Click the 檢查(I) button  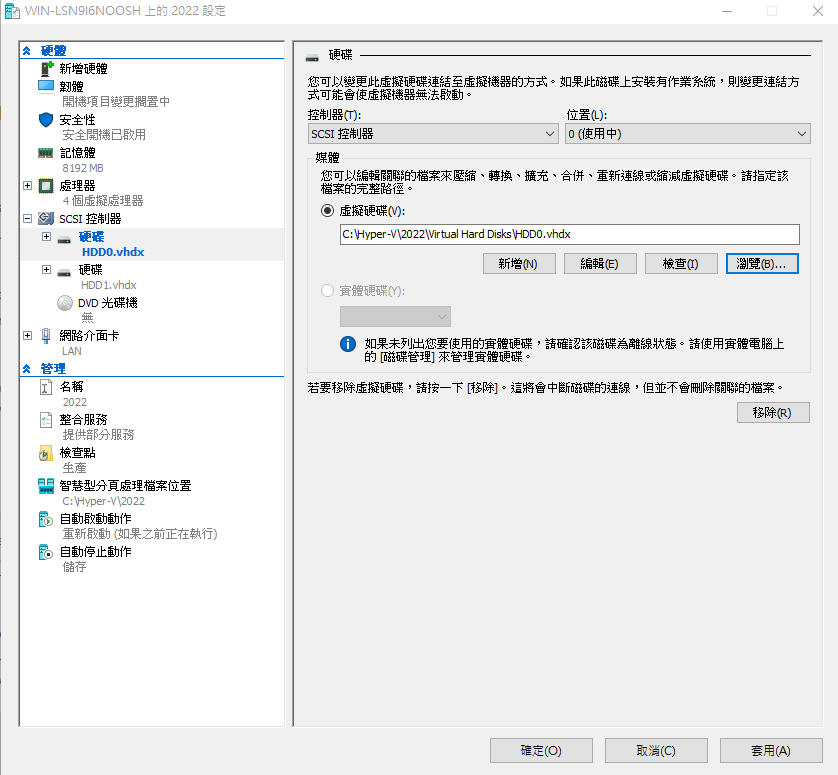[681, 264]
